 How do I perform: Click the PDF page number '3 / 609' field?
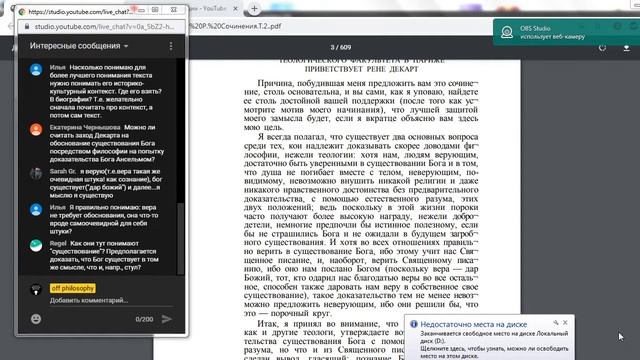tap(340, 47)
